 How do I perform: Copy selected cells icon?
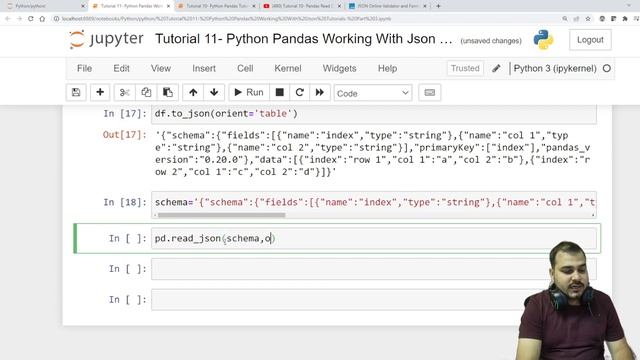[146, 93]
